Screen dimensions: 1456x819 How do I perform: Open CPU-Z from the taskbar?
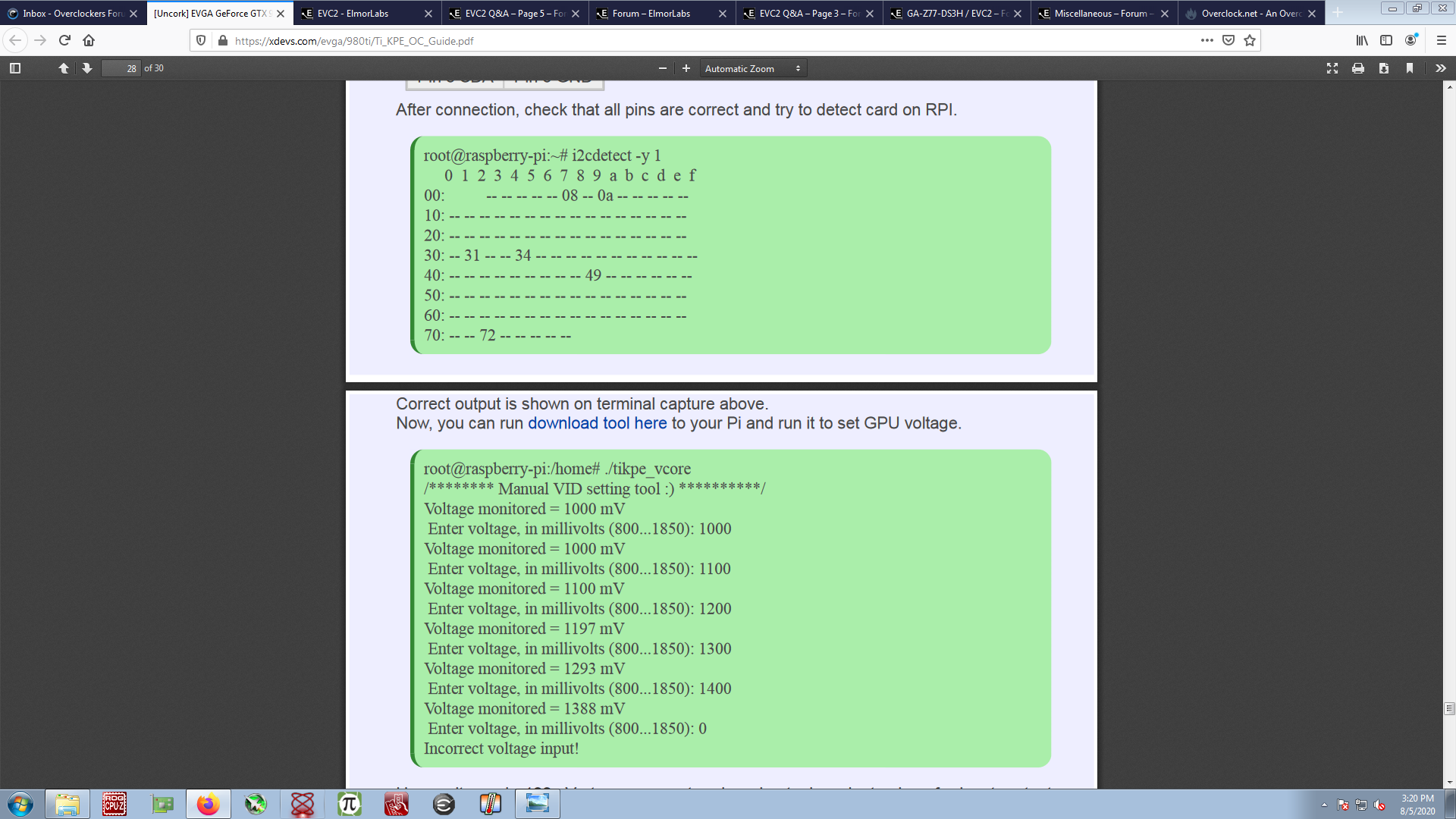(x=115, y=804)
